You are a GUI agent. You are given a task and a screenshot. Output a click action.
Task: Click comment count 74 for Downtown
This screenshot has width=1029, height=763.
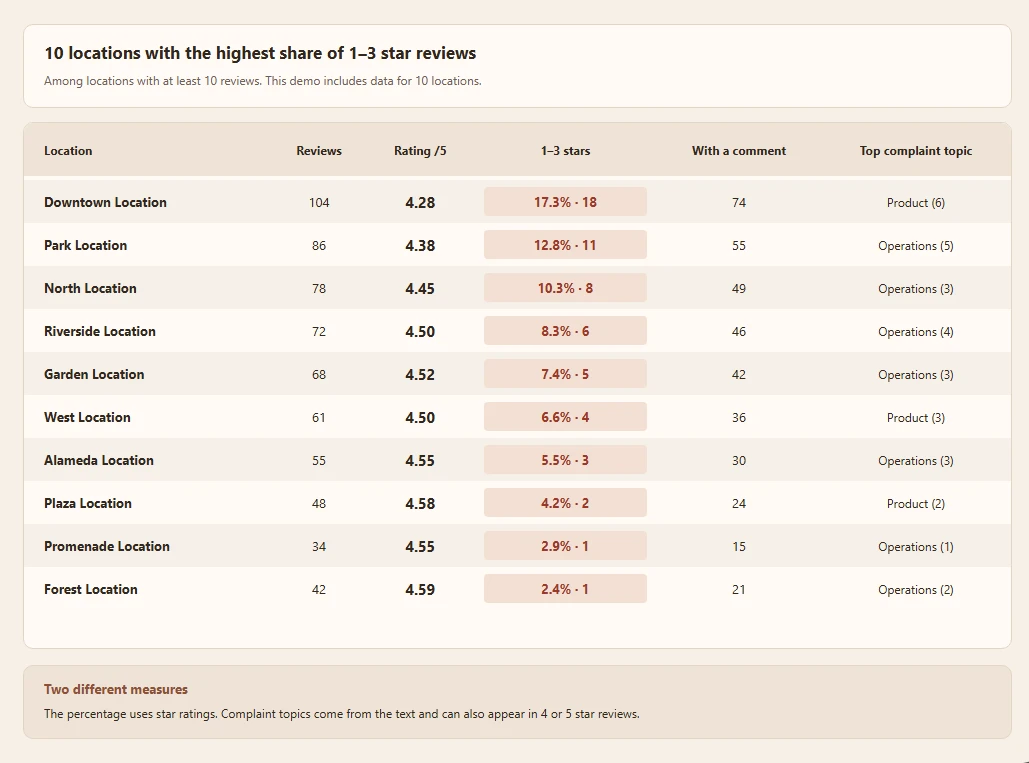pyautogui.click(x=739, y=203)
